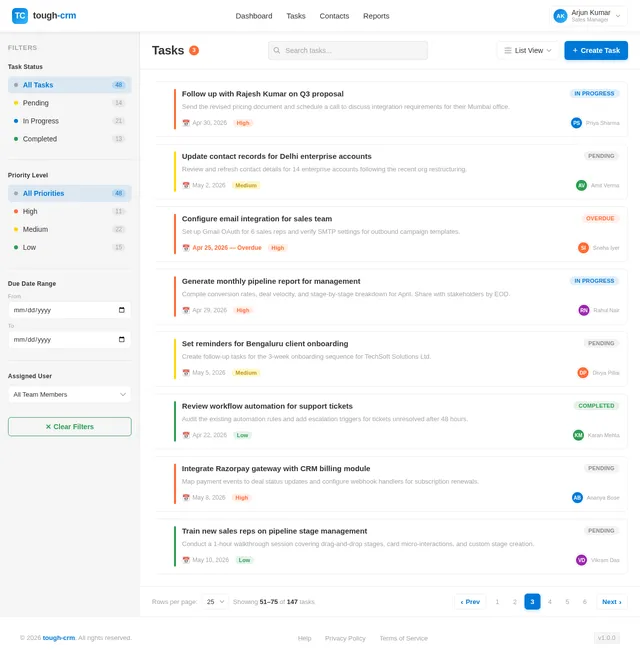This screenshot has width=640, height=659.
Task: Open the Reports nav item
Action: click(376, 16)
